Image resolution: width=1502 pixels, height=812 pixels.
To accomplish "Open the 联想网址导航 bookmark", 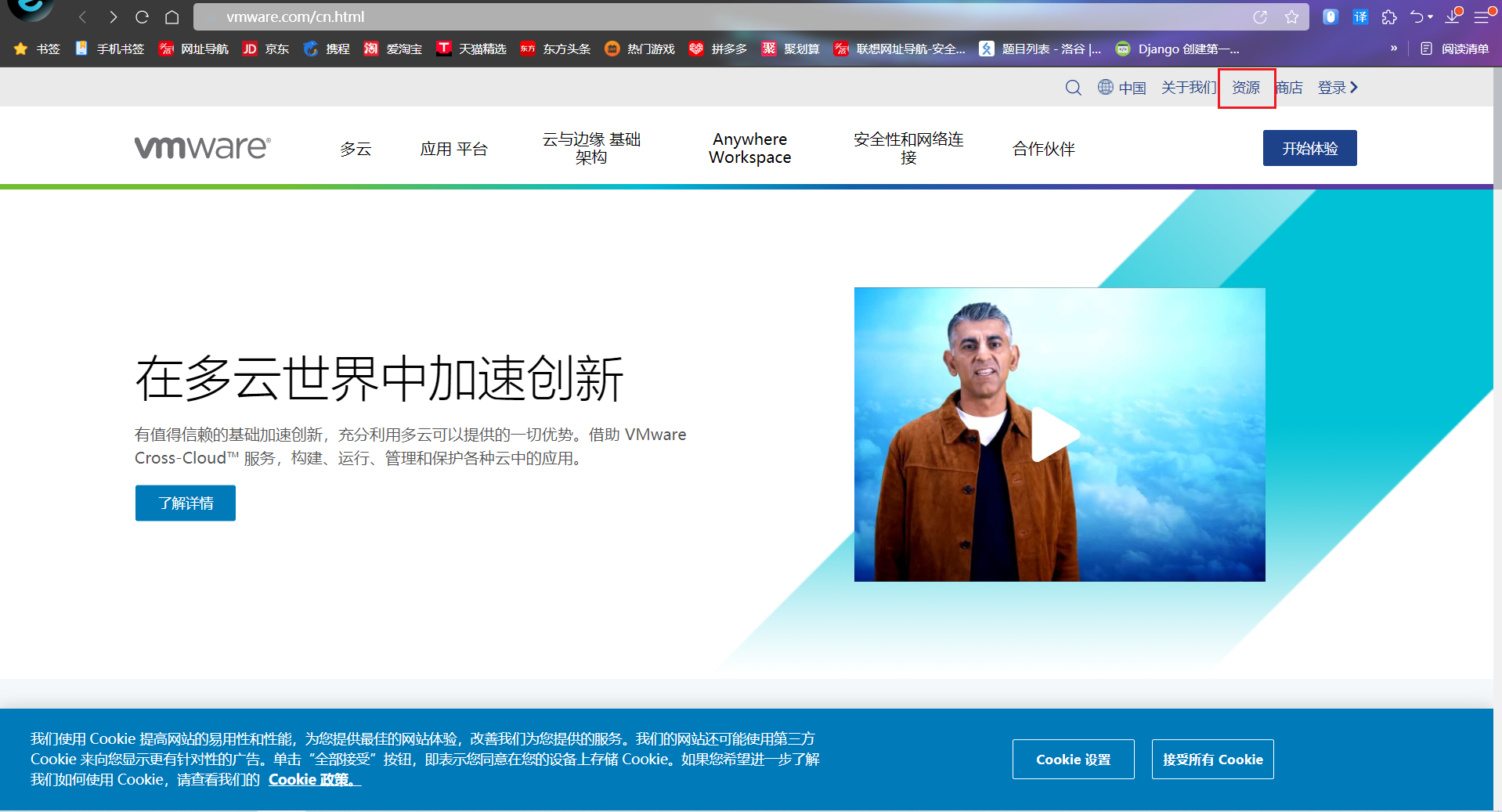I will tap(900, 49).
